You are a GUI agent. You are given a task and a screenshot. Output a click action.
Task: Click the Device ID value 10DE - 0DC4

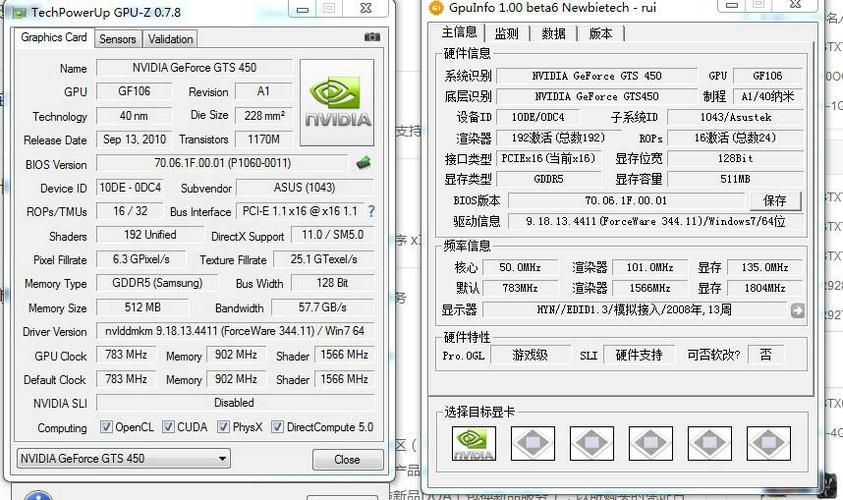(x=130, y=188)
